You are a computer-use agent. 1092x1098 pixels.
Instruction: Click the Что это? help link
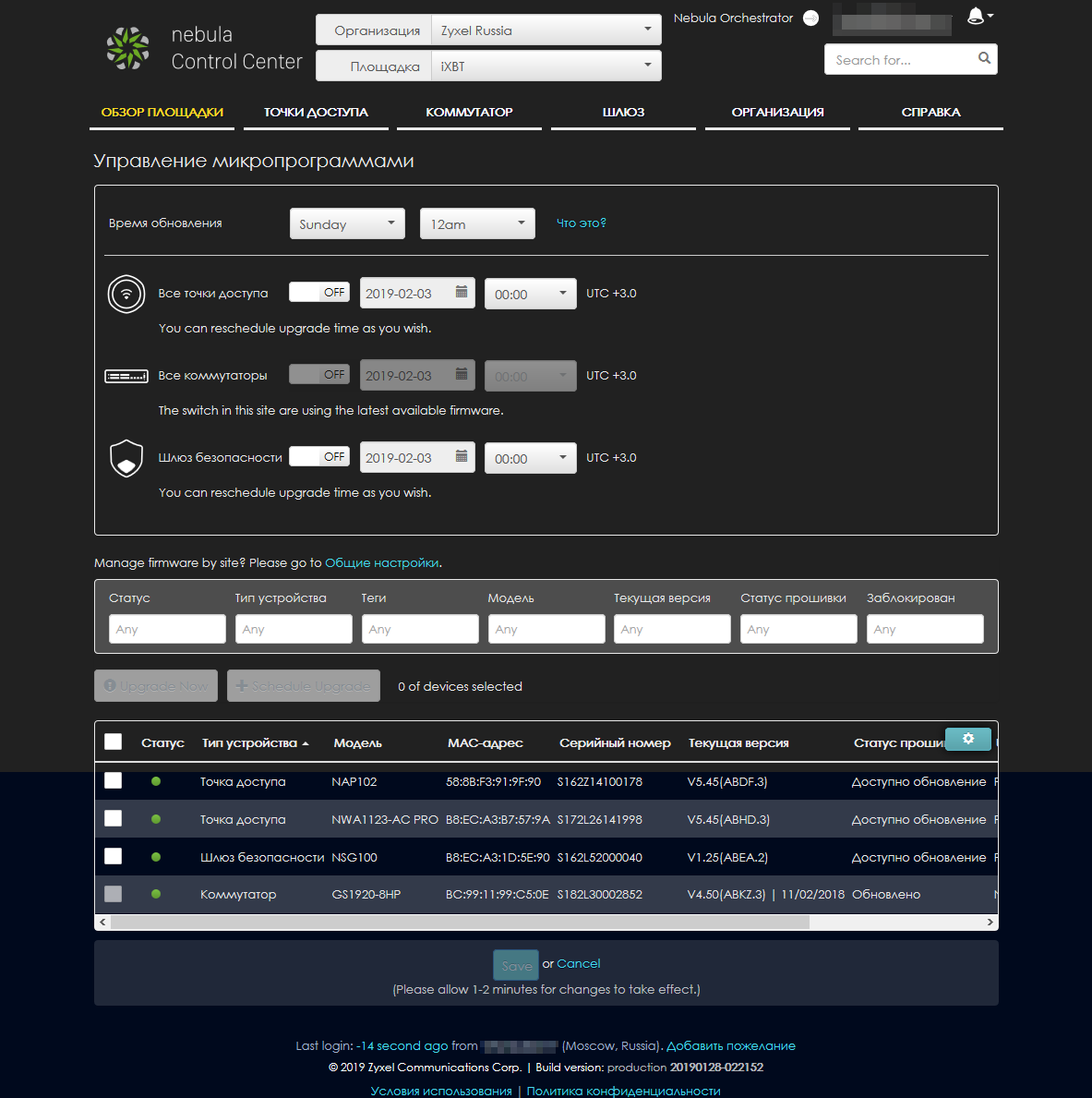581,223
